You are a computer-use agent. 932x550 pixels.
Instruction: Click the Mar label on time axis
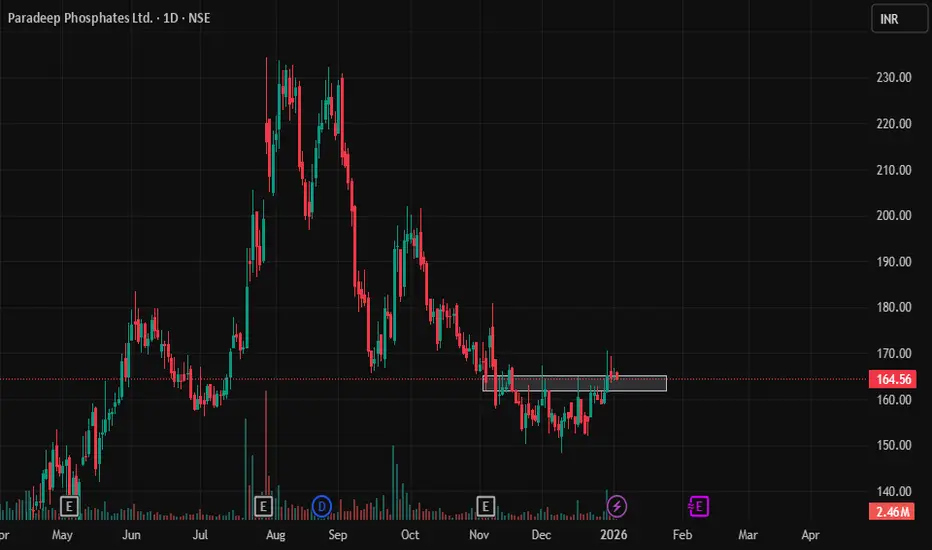pyautogui.click(x=748, y=535)
